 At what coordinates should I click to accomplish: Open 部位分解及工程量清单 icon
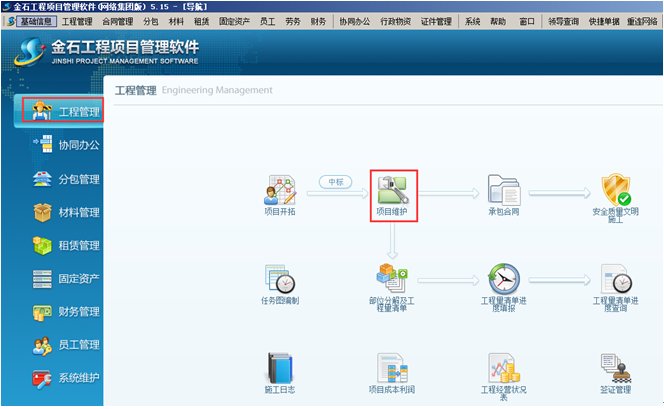392,280
